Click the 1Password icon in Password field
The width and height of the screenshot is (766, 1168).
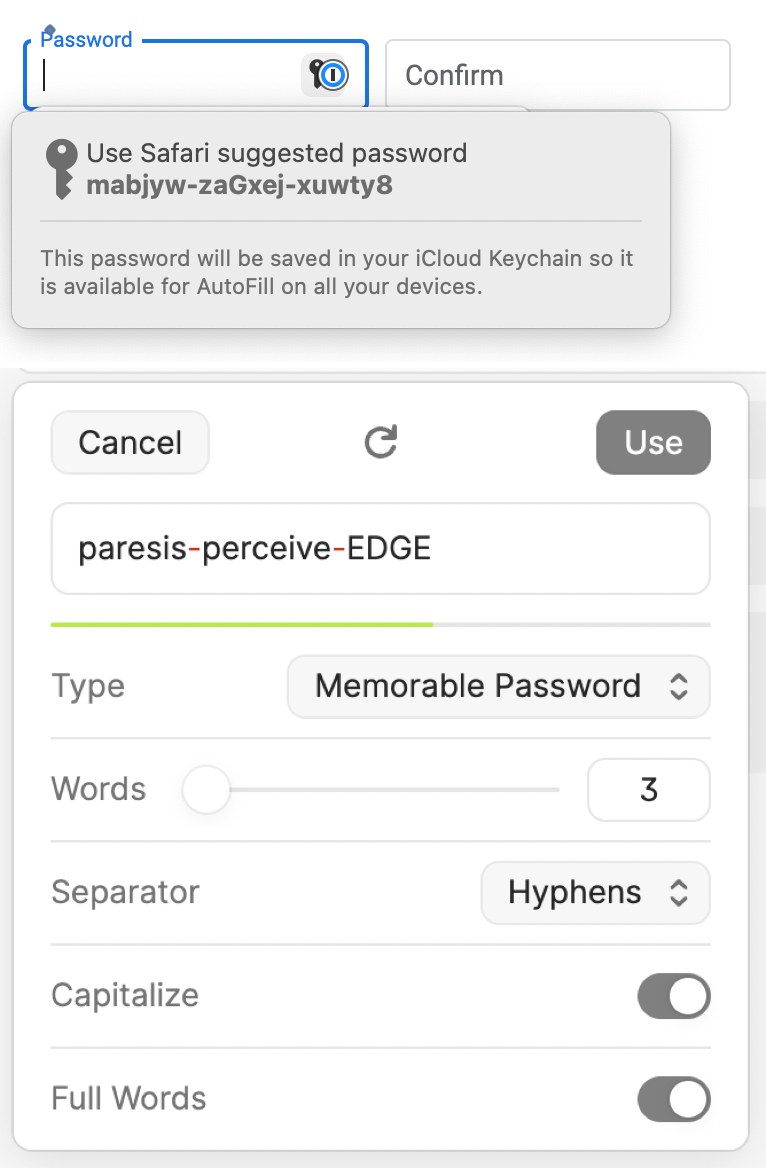[x=325, y=74]
